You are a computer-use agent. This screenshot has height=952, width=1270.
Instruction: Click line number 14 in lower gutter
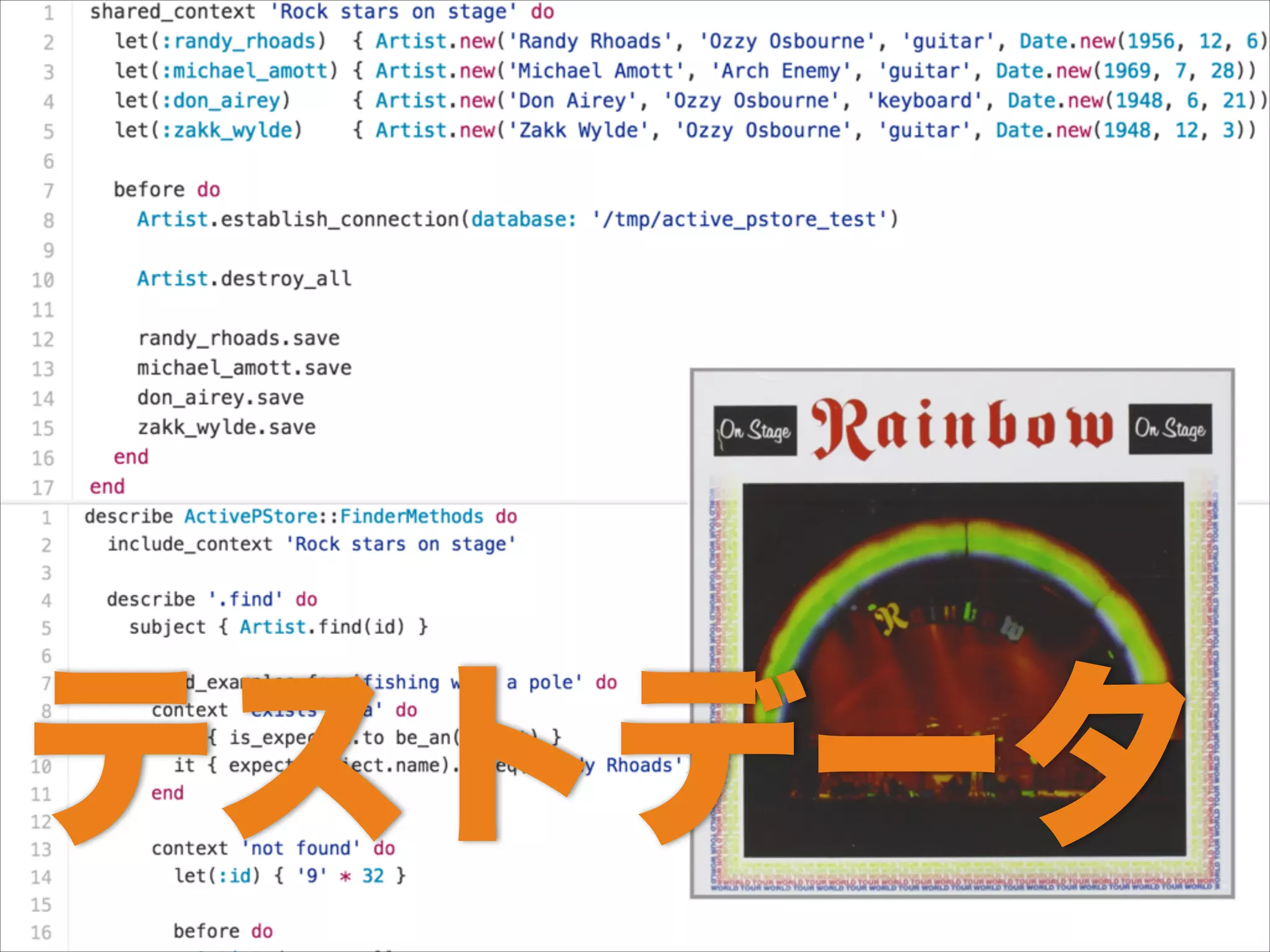pyautogui.click(x=41, y=877)
